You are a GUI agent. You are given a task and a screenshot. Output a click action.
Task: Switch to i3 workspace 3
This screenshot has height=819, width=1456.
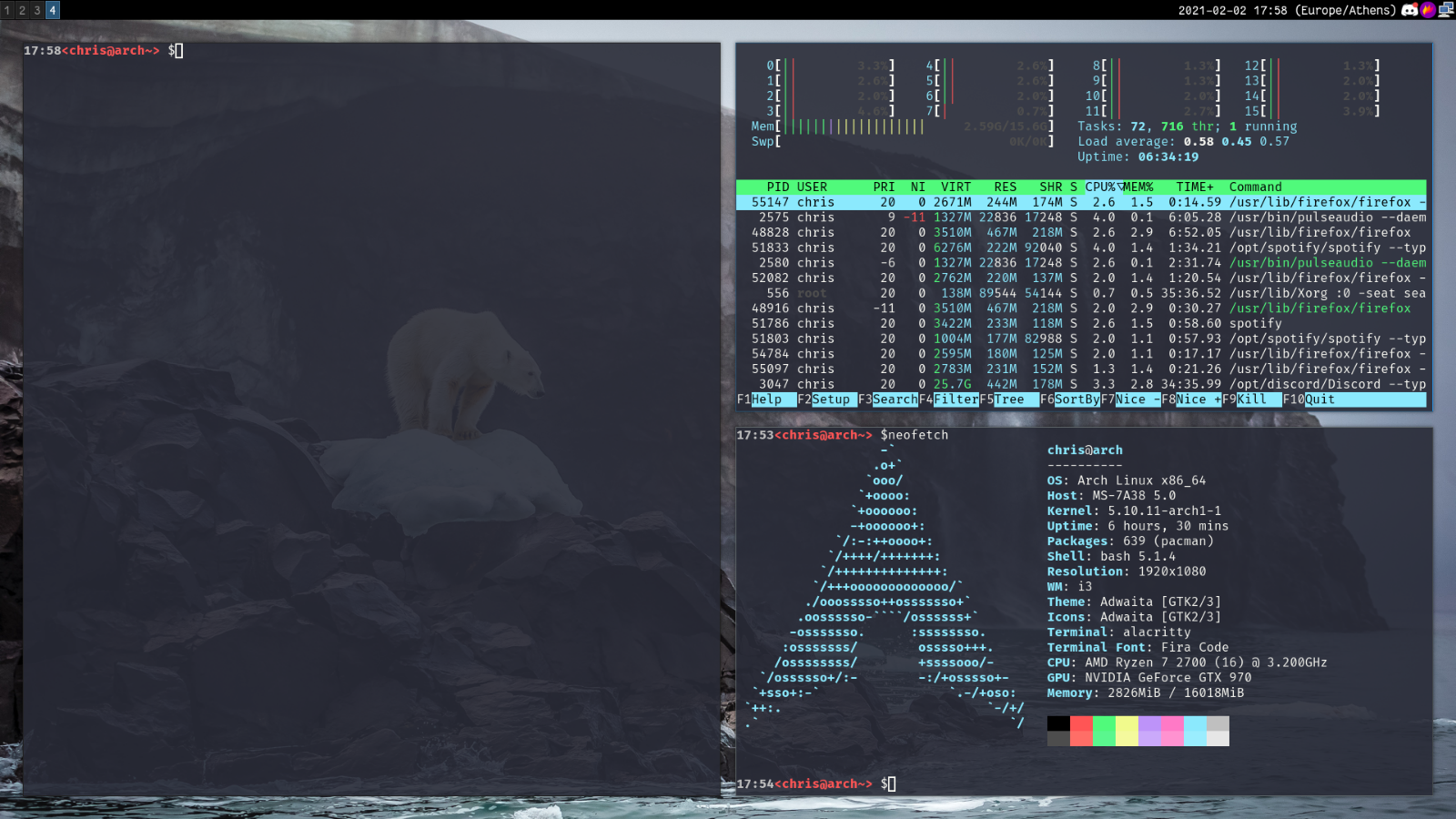[37, 10]
